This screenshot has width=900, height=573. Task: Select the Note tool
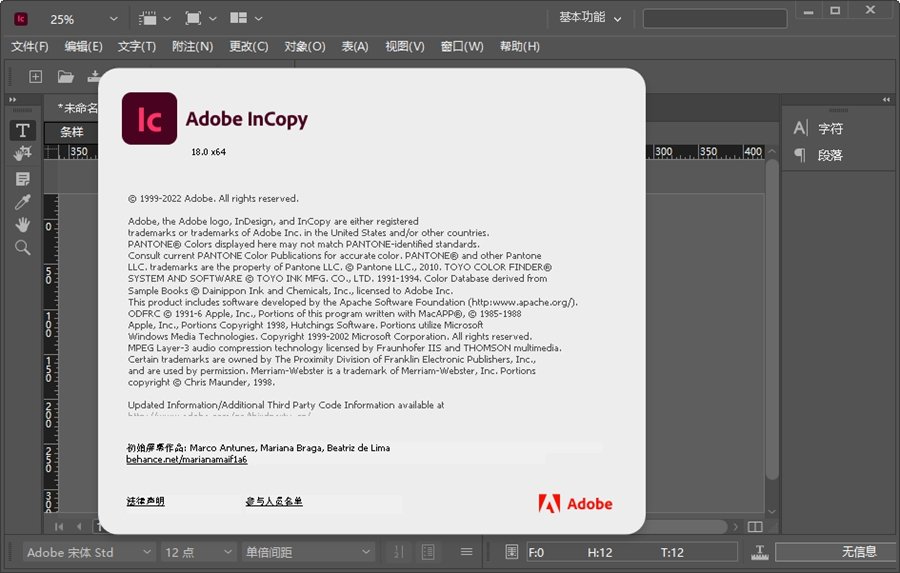coord(22,179)
